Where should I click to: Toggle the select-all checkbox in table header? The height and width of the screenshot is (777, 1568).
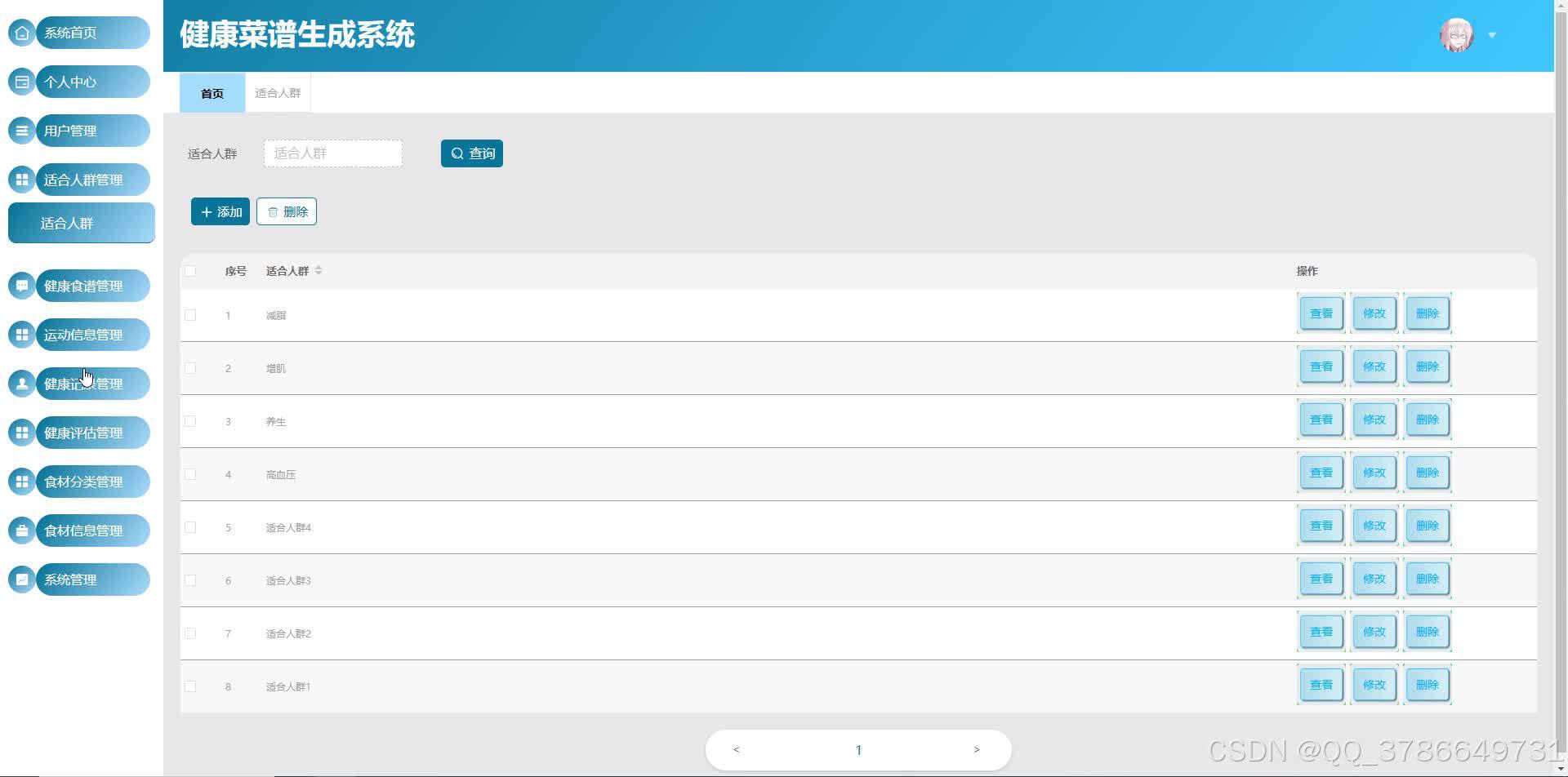(190, 271)
